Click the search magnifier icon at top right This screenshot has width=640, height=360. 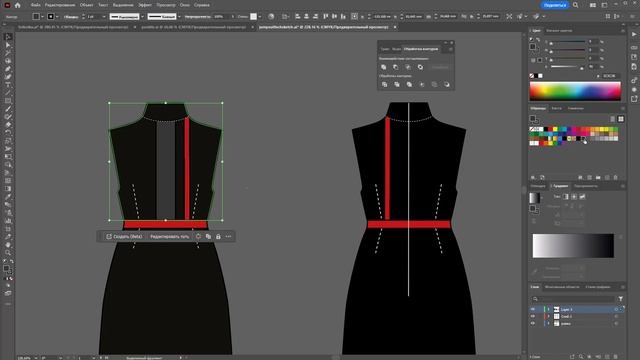click(x=576, y=5)
